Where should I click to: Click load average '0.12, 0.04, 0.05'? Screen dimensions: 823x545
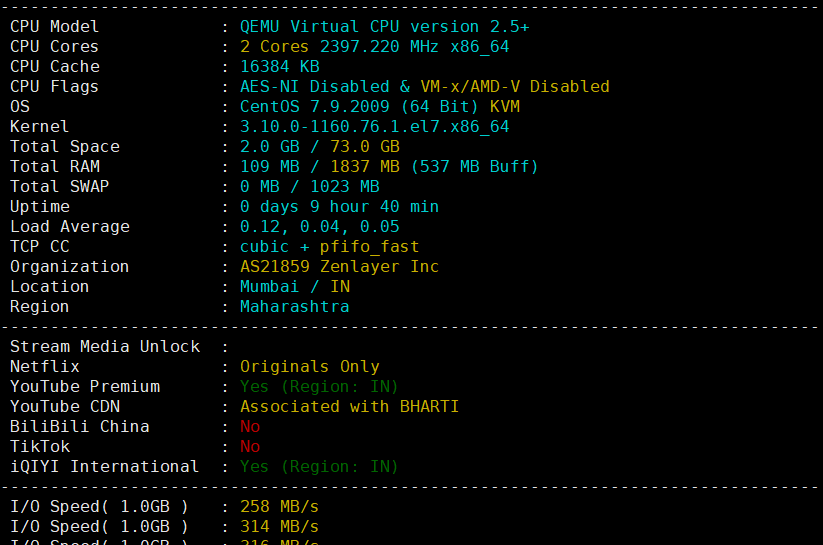320,226
